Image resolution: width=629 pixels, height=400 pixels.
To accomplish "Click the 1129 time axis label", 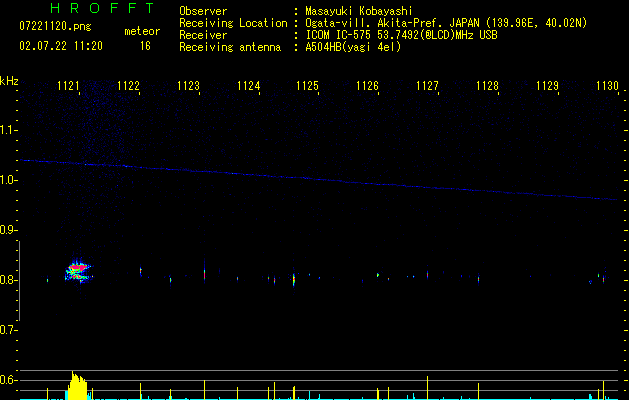I will pos(548,86).
